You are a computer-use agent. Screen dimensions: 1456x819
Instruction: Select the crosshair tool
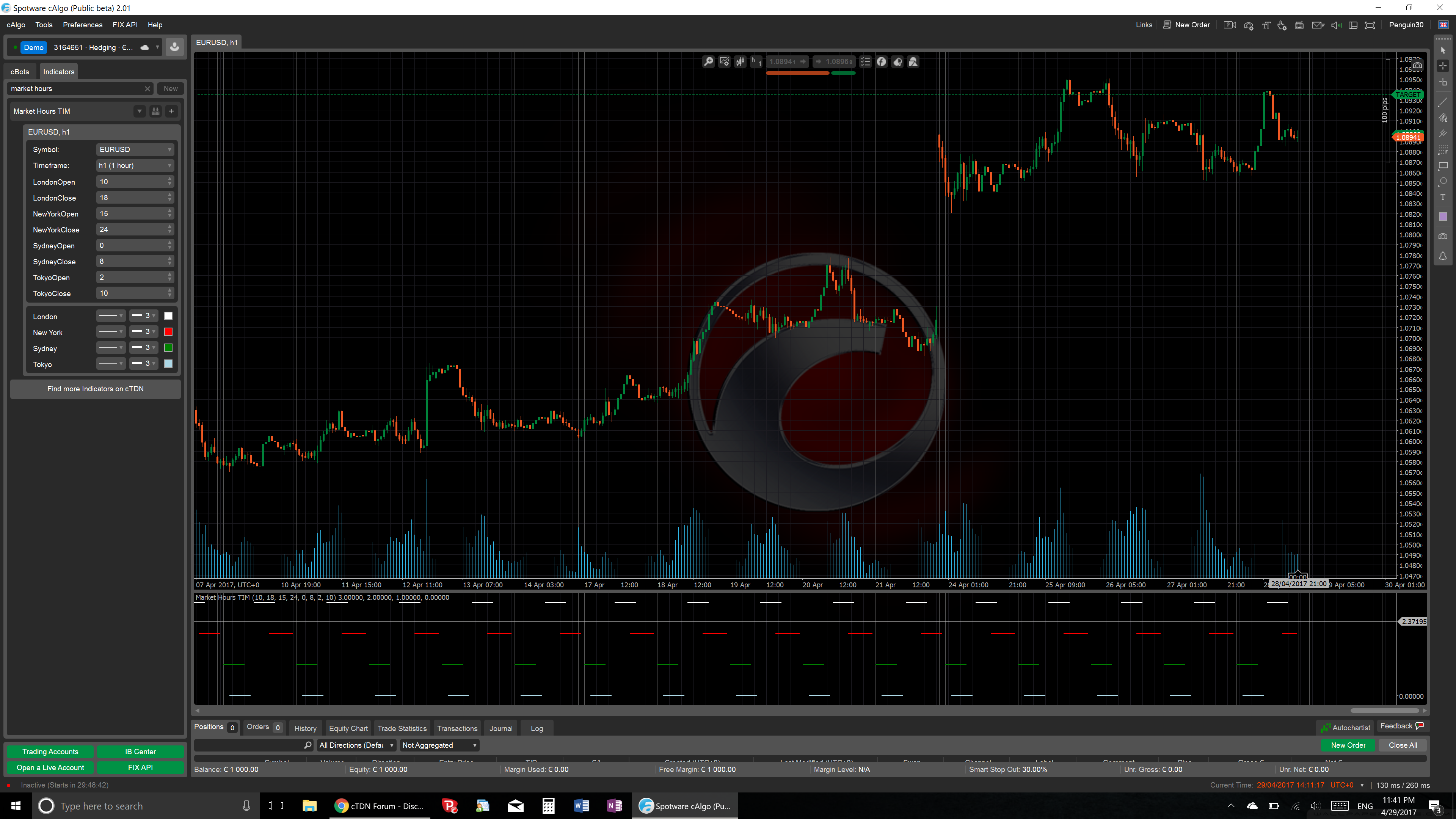pyautogui.click(x=1443, y=66)
